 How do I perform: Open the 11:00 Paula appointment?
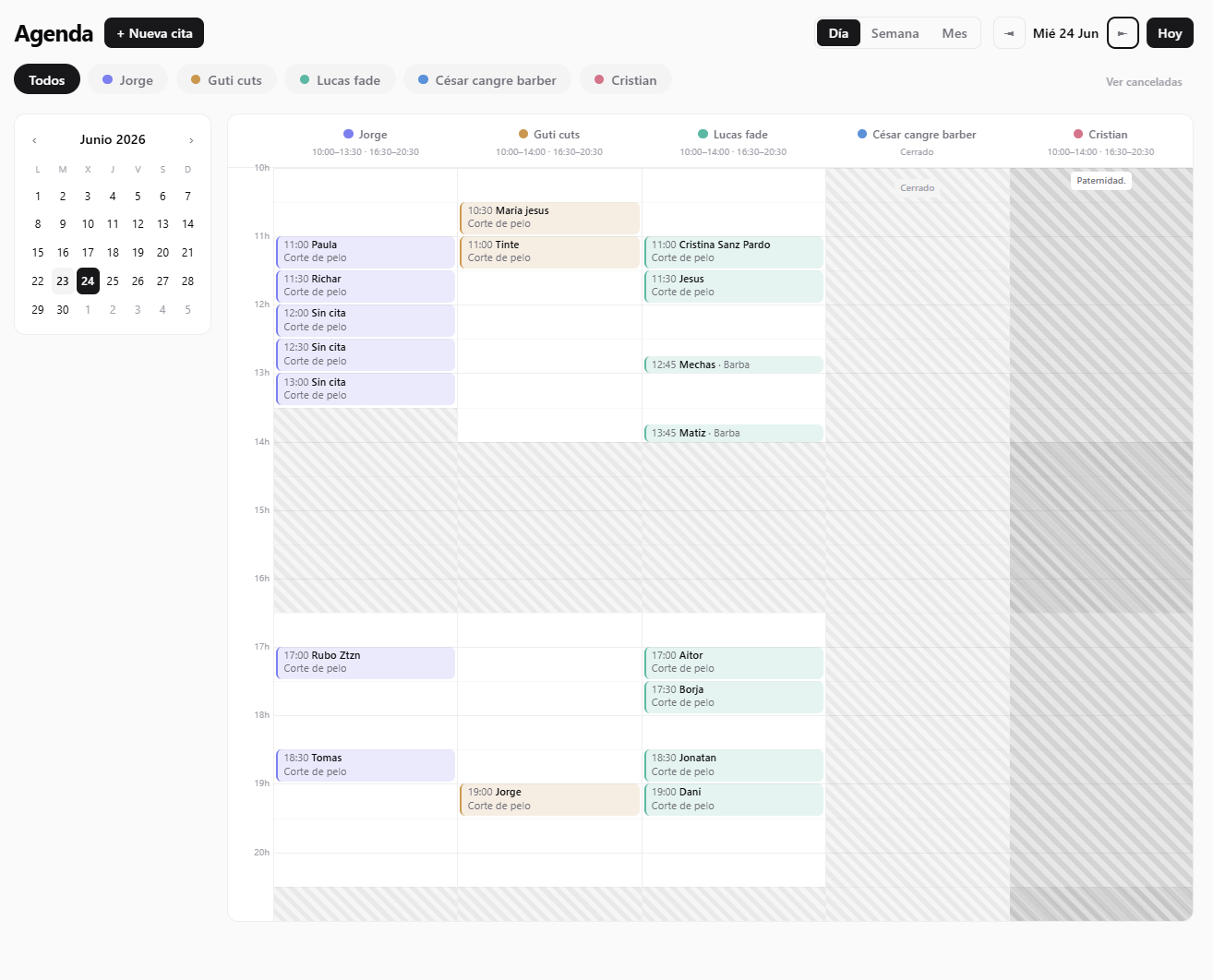(366, 252)
